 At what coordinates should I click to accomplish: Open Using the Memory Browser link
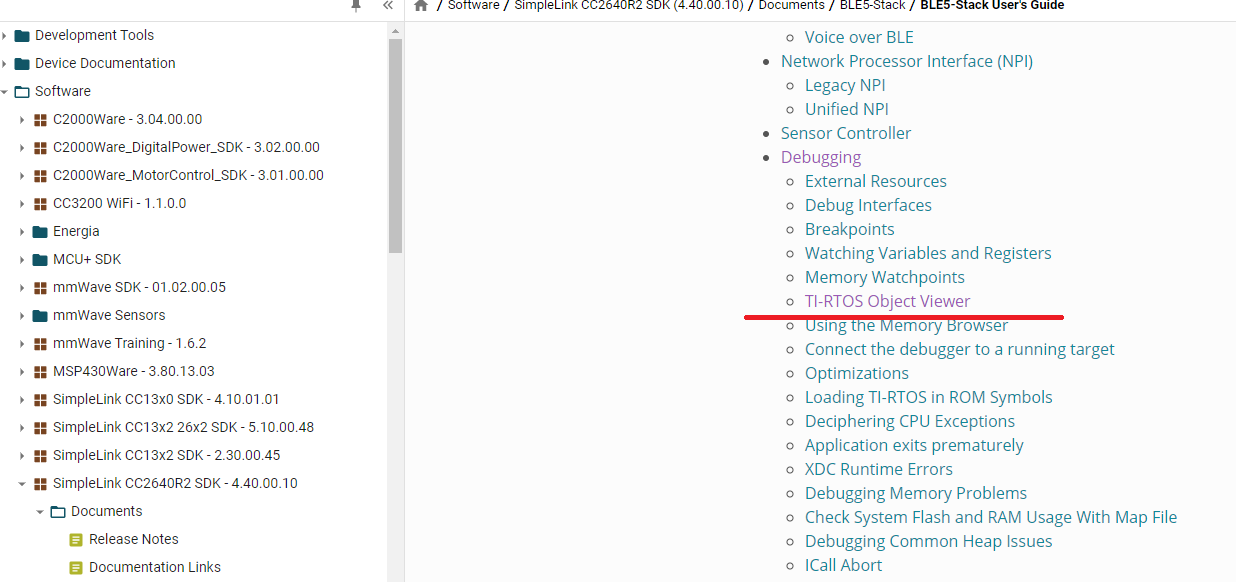coord(907,325)
